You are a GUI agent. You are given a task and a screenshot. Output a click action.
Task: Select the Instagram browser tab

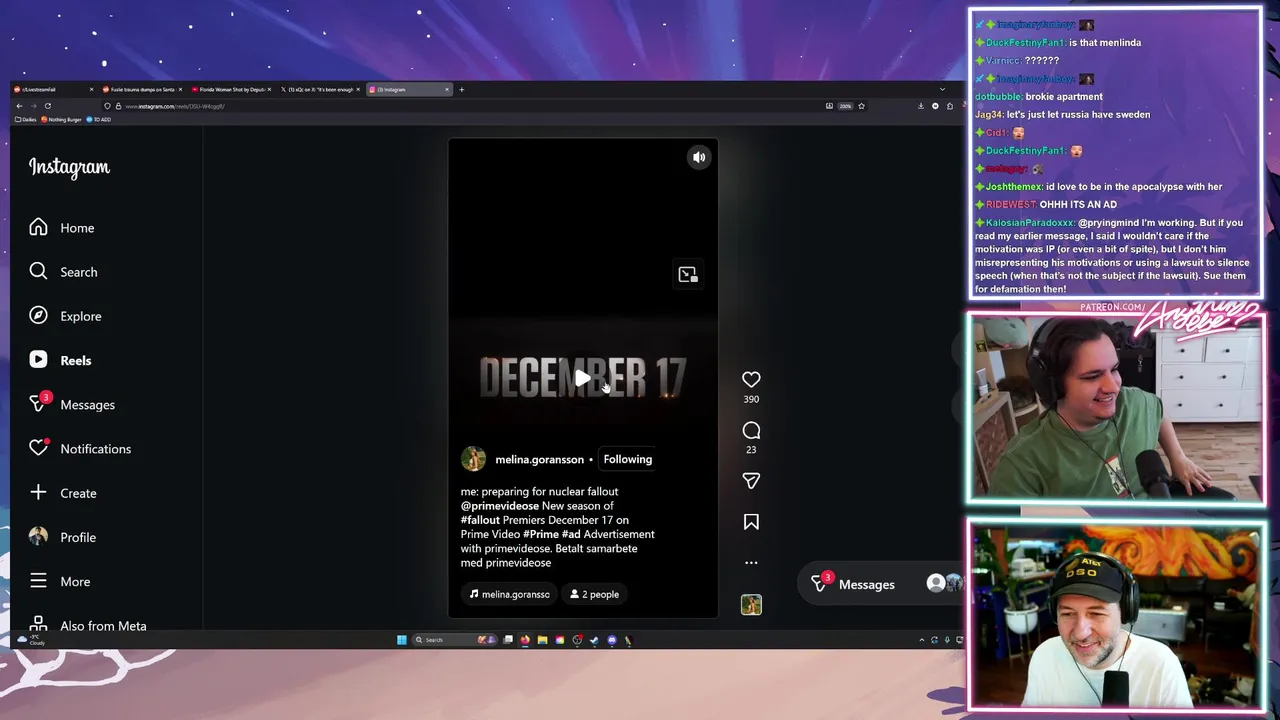[409, 89]
